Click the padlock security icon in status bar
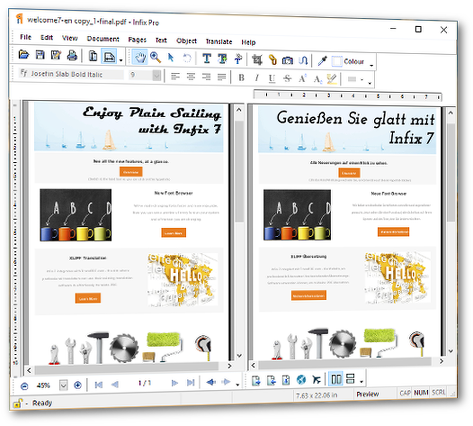 pos(17,403)
